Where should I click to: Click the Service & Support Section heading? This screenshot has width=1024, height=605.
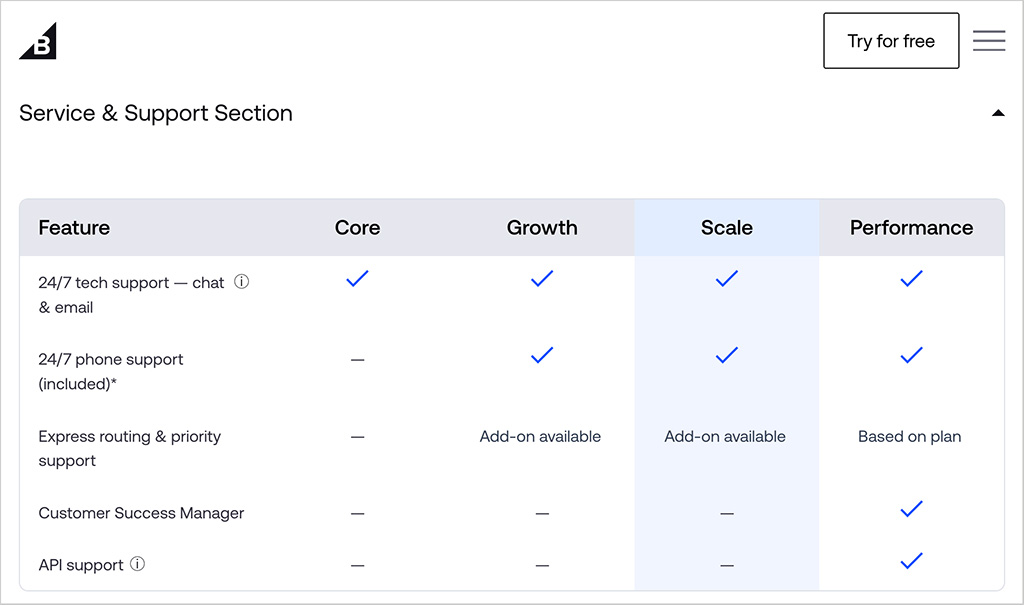(155, 113)
